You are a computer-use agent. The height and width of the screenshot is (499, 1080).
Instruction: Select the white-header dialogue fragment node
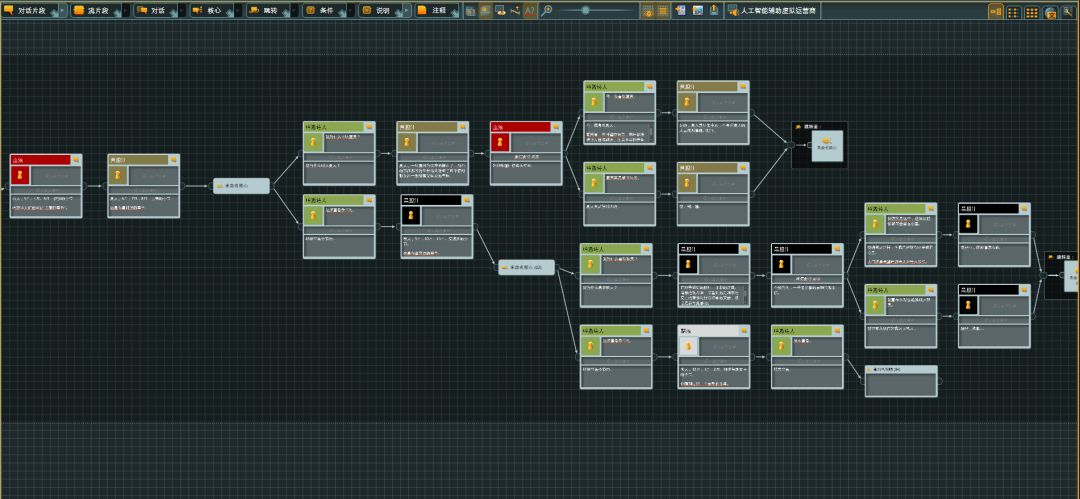coord(714,356)
